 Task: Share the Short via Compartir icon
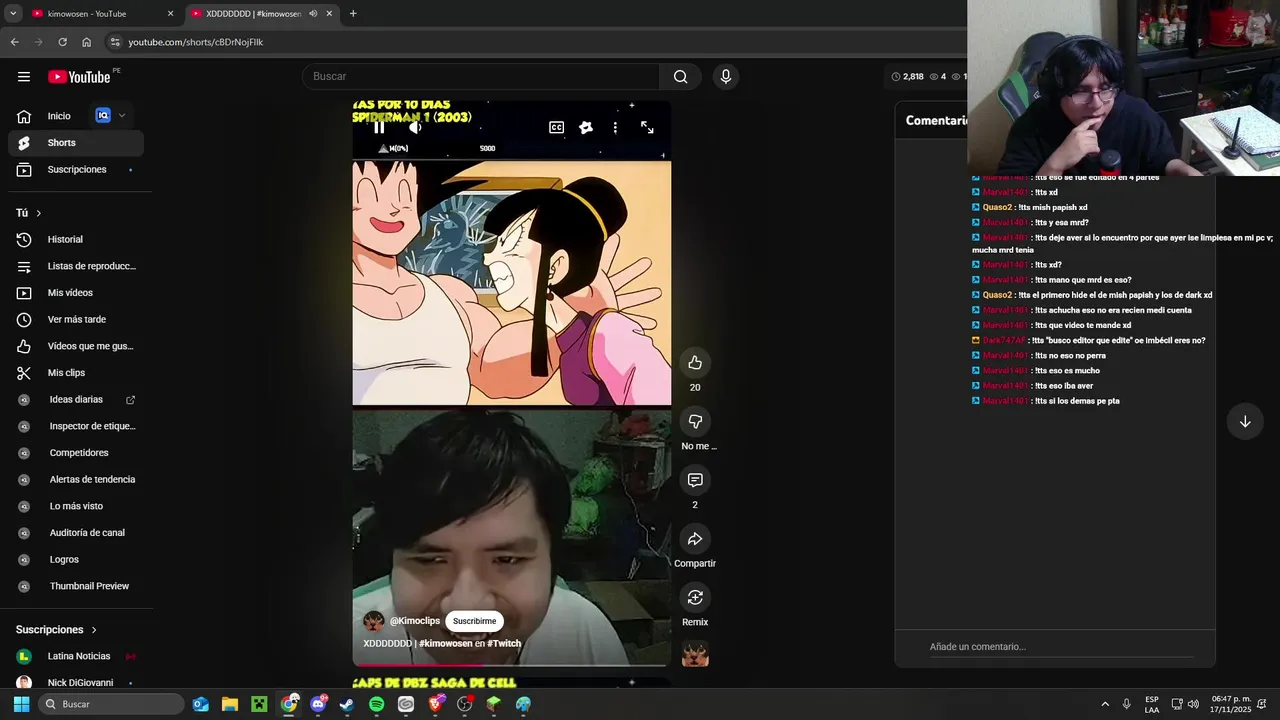pos(695,539)
